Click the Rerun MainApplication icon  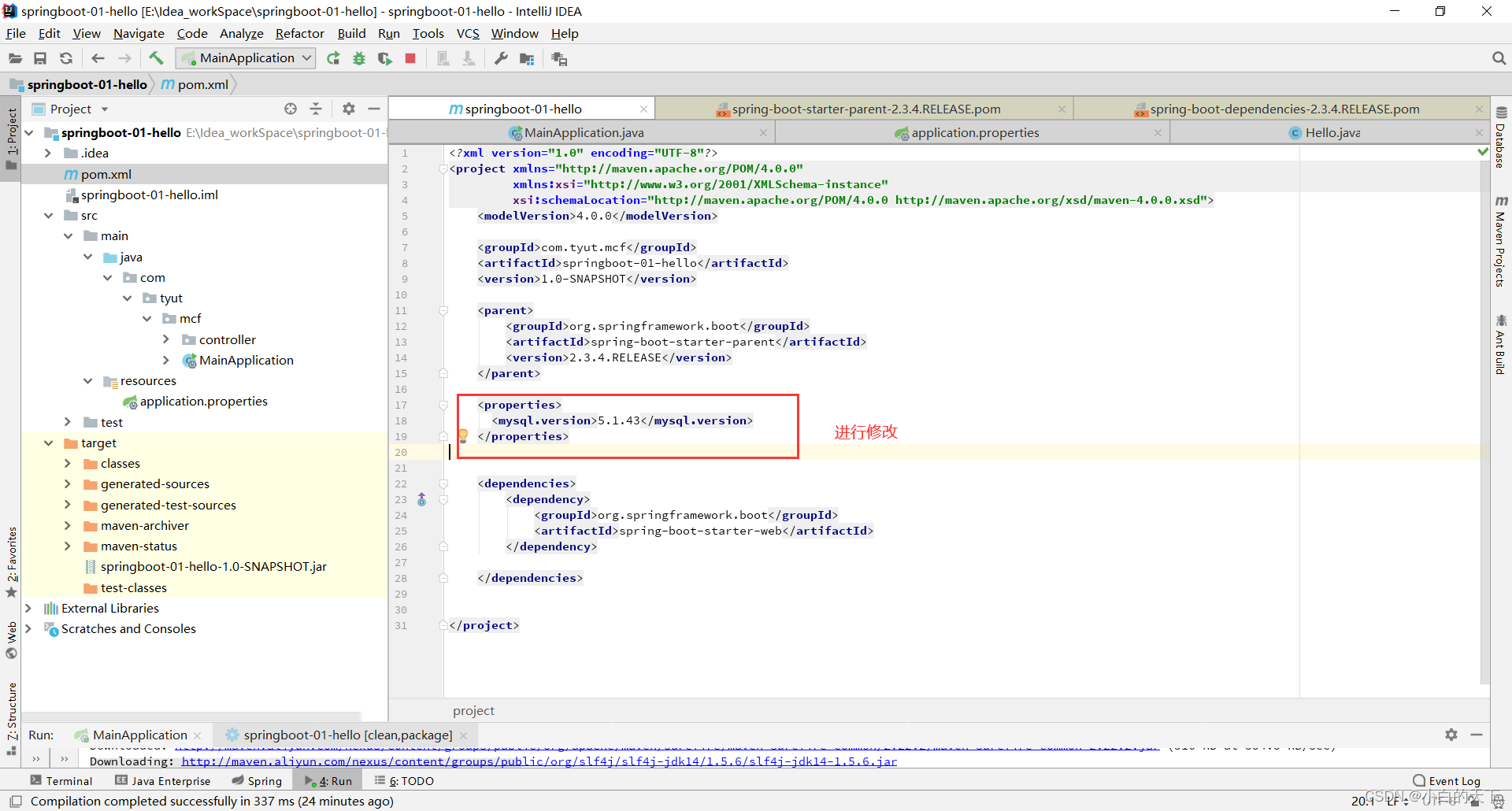[333, 58]
